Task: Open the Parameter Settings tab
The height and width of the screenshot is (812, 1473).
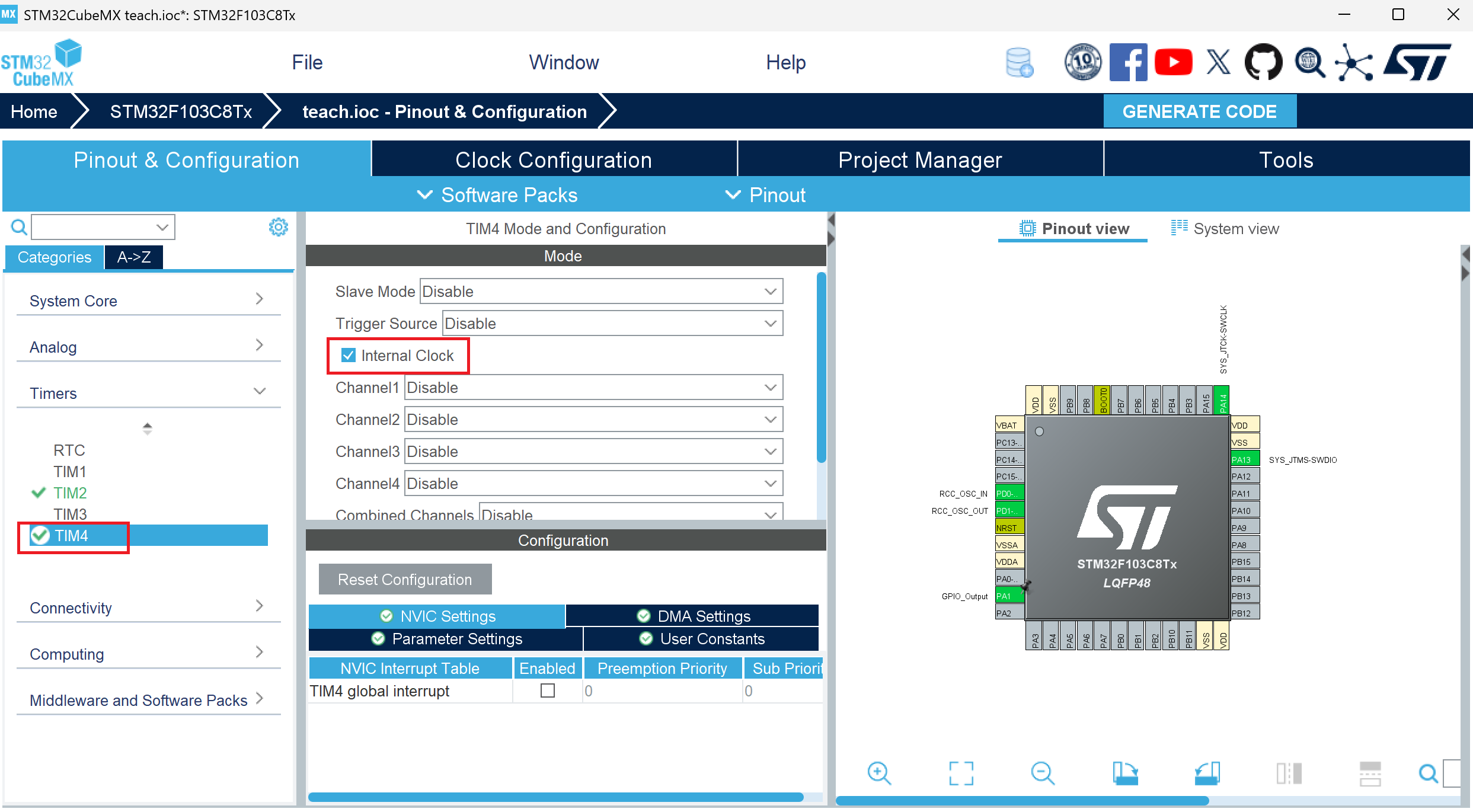Action: [x=446, y=639]
